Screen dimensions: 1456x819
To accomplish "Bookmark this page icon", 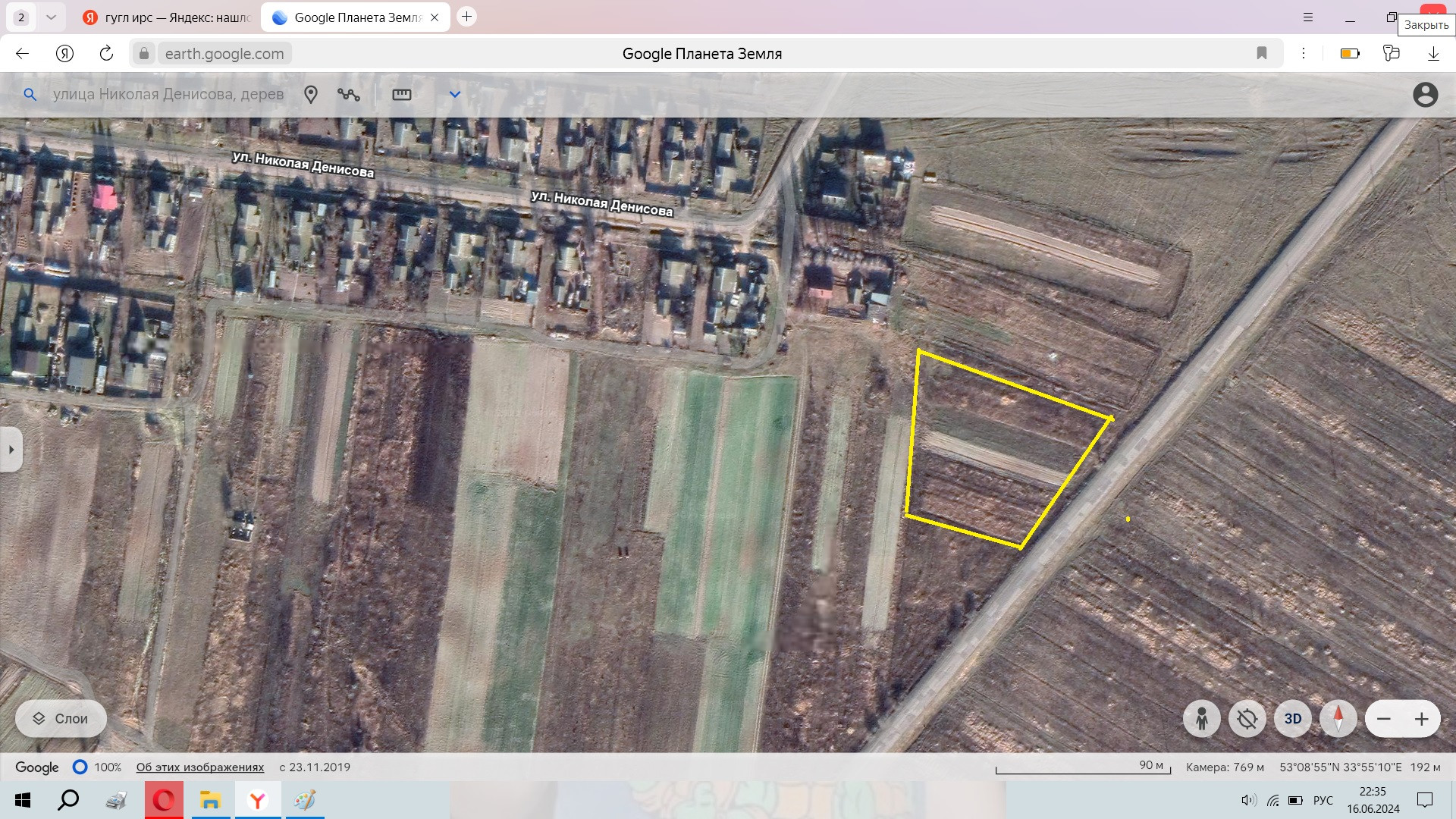I will point(1262,53).
